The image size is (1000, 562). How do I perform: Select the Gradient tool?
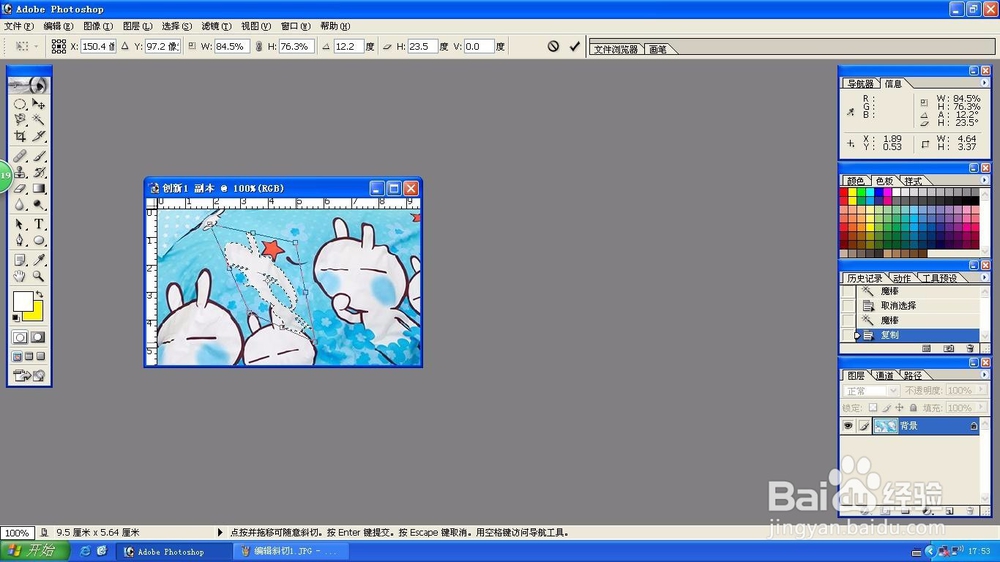(39, 189)
